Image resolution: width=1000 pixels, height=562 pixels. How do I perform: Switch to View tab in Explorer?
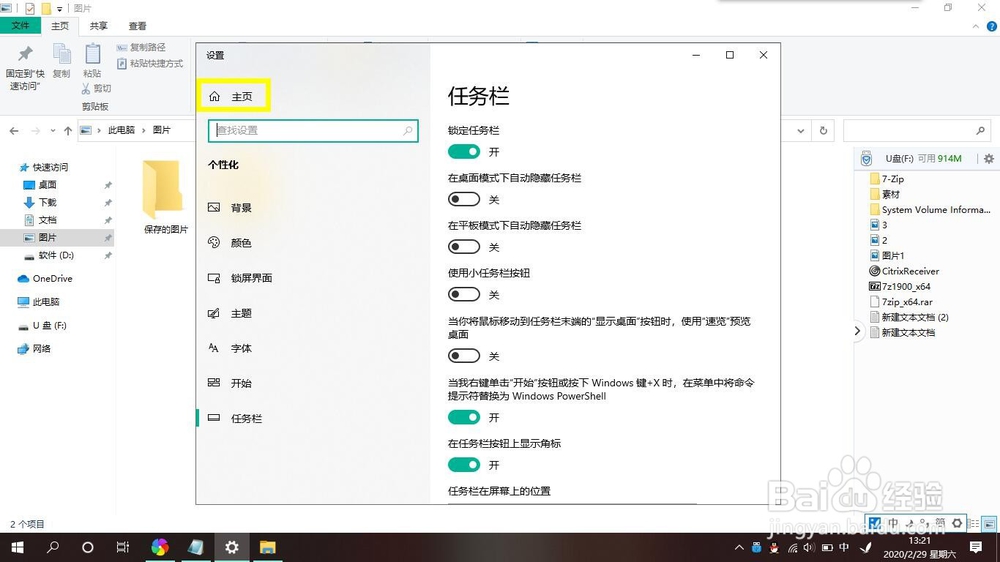[x=137, y=26]
